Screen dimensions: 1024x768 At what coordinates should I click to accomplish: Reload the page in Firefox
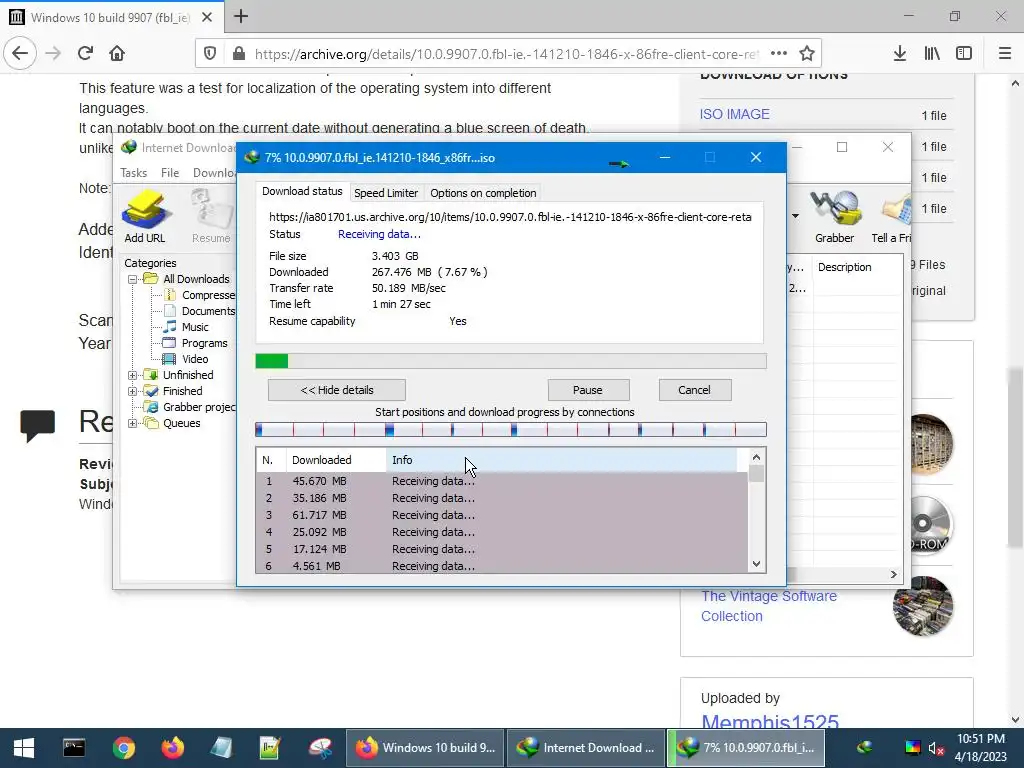pos(85,53)
